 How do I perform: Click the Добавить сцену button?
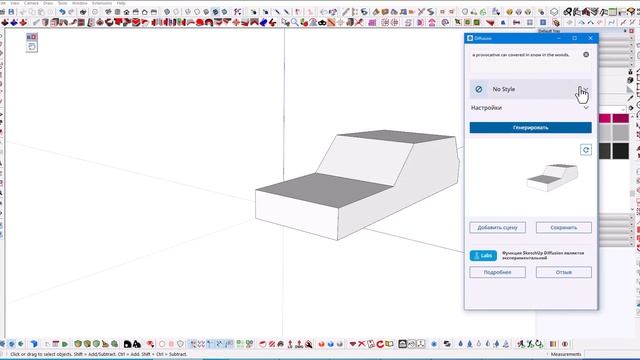pyautogui.click(x=498, y=227)
